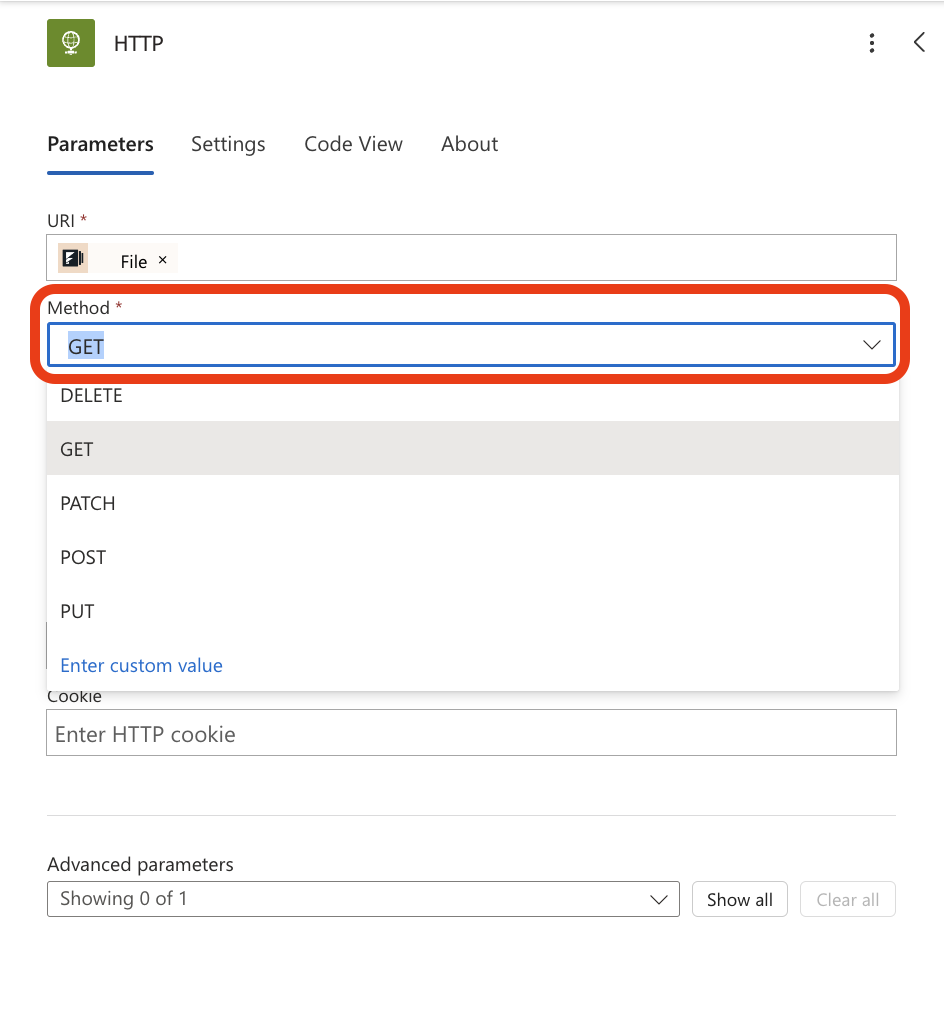944x1017 pixels.
Task: Click the Enter custom value link
Action: 141,666
